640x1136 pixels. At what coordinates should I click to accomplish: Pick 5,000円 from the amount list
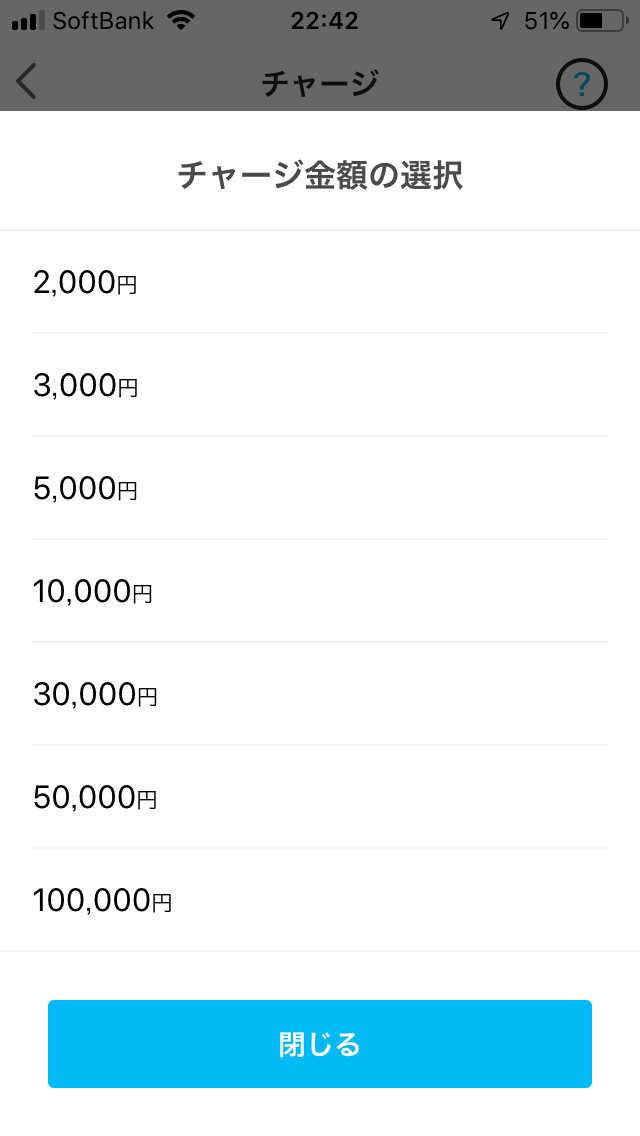coord(320,489)
